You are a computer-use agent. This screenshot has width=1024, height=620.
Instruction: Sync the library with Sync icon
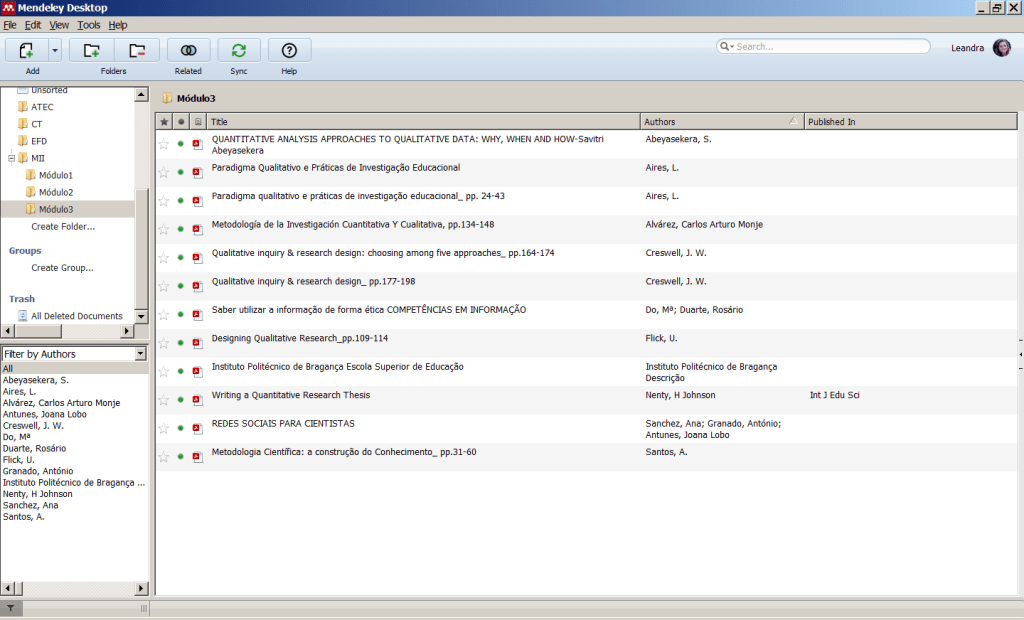(239, 50)
